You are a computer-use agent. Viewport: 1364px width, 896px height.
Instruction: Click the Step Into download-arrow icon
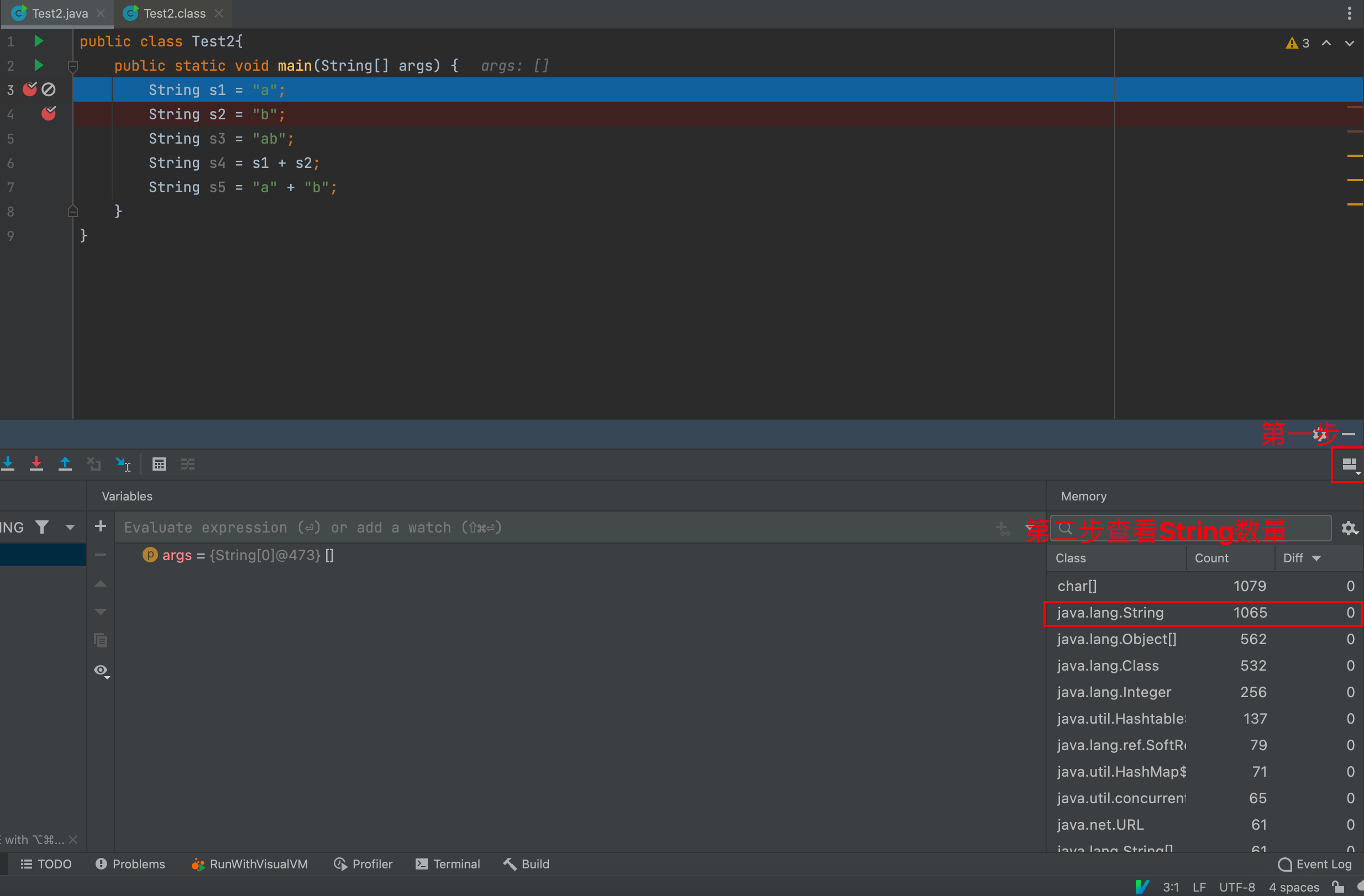[8, 463]
